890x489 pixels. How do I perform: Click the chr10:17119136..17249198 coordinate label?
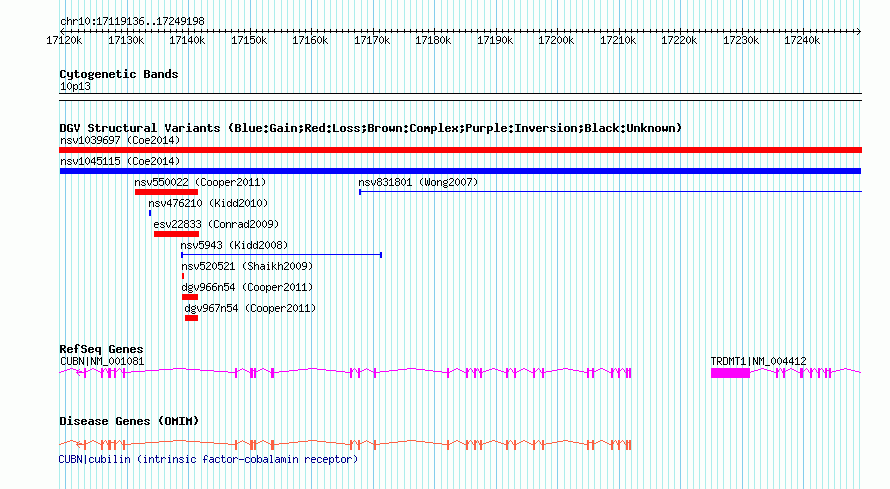point(132,22)
